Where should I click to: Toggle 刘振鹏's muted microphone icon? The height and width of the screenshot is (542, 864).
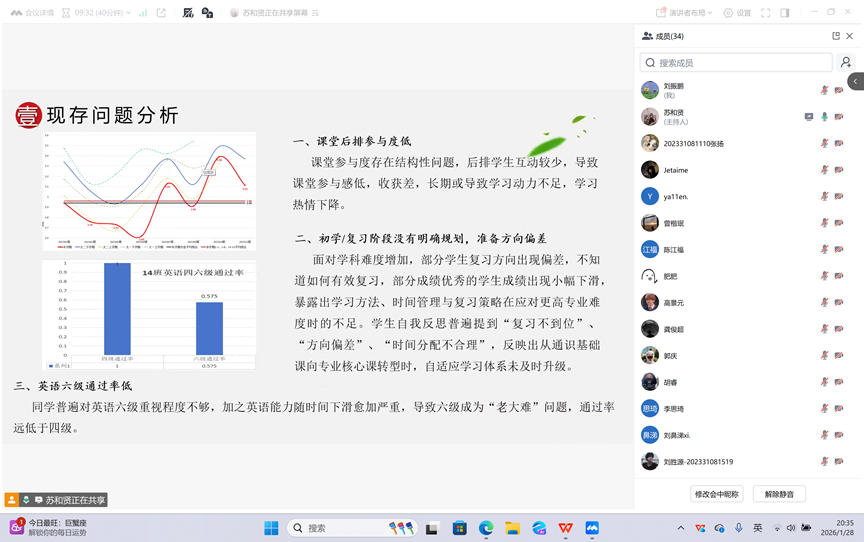tap(825, 90)
